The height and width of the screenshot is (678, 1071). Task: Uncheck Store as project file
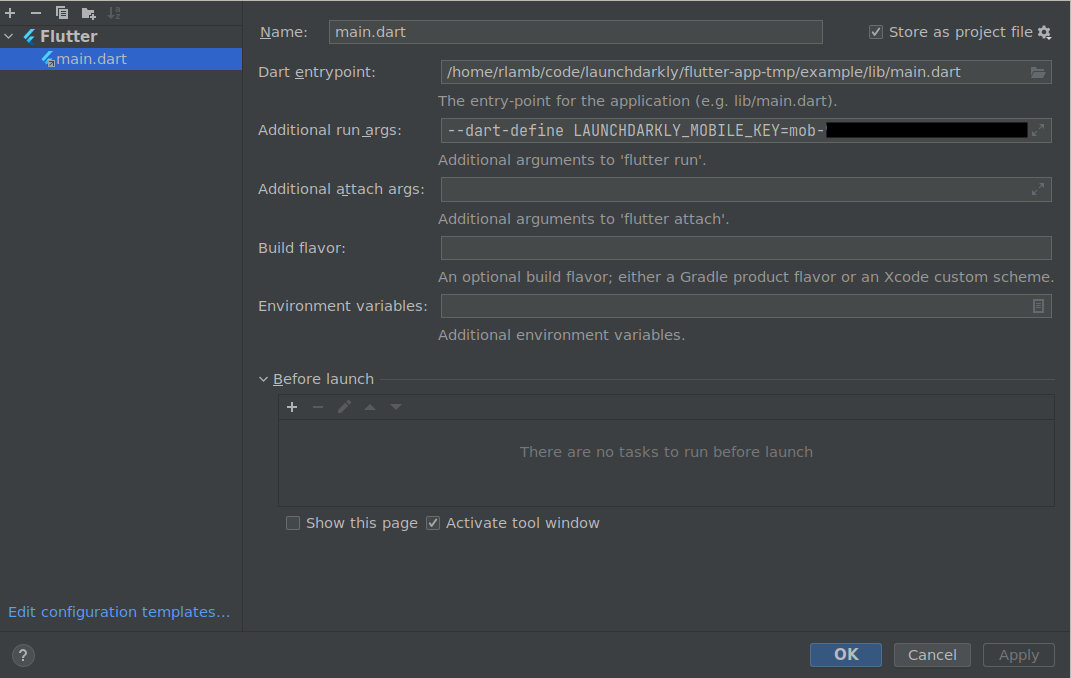coord(875,31)
